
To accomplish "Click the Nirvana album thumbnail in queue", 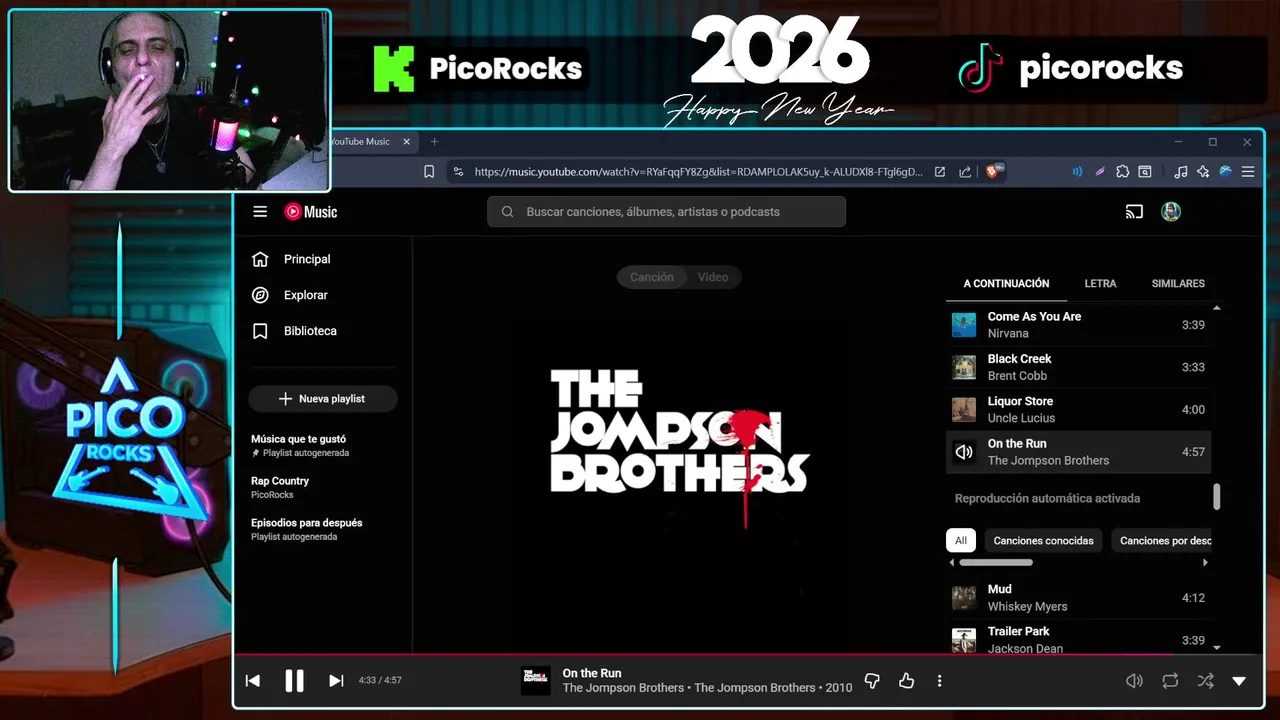I will click(x=964, y=325).
